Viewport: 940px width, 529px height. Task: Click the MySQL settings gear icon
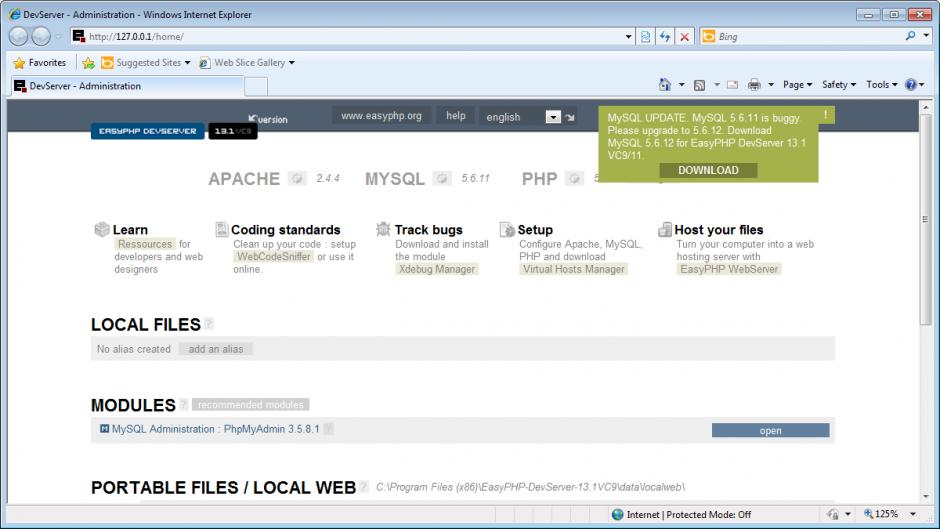[442, 179]
